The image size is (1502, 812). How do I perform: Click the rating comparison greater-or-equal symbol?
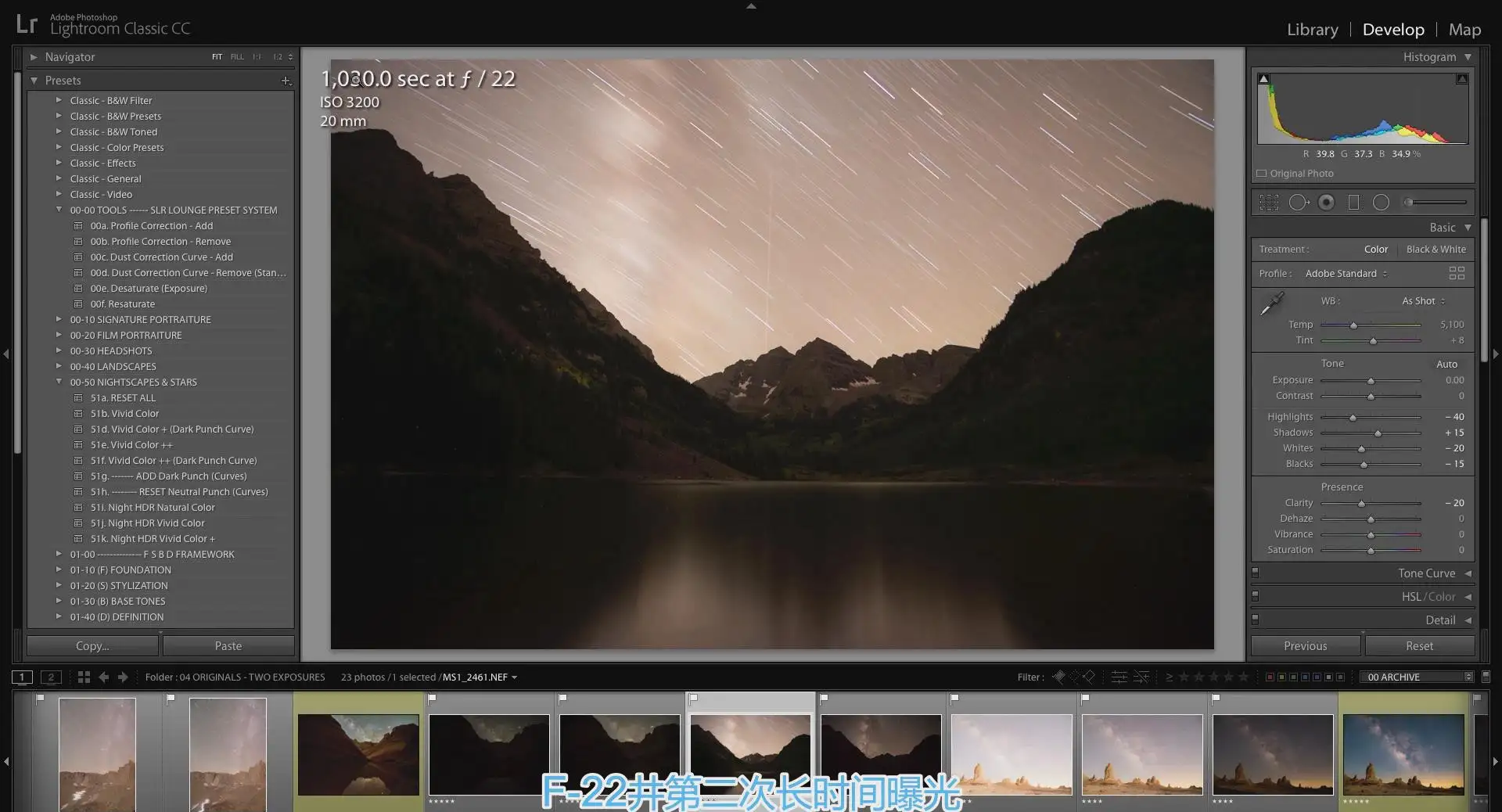(1170, 677)
